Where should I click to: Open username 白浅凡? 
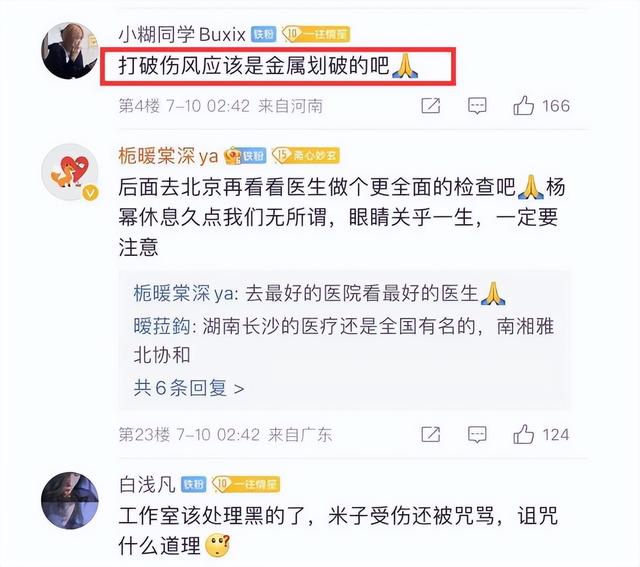point(147,485)
